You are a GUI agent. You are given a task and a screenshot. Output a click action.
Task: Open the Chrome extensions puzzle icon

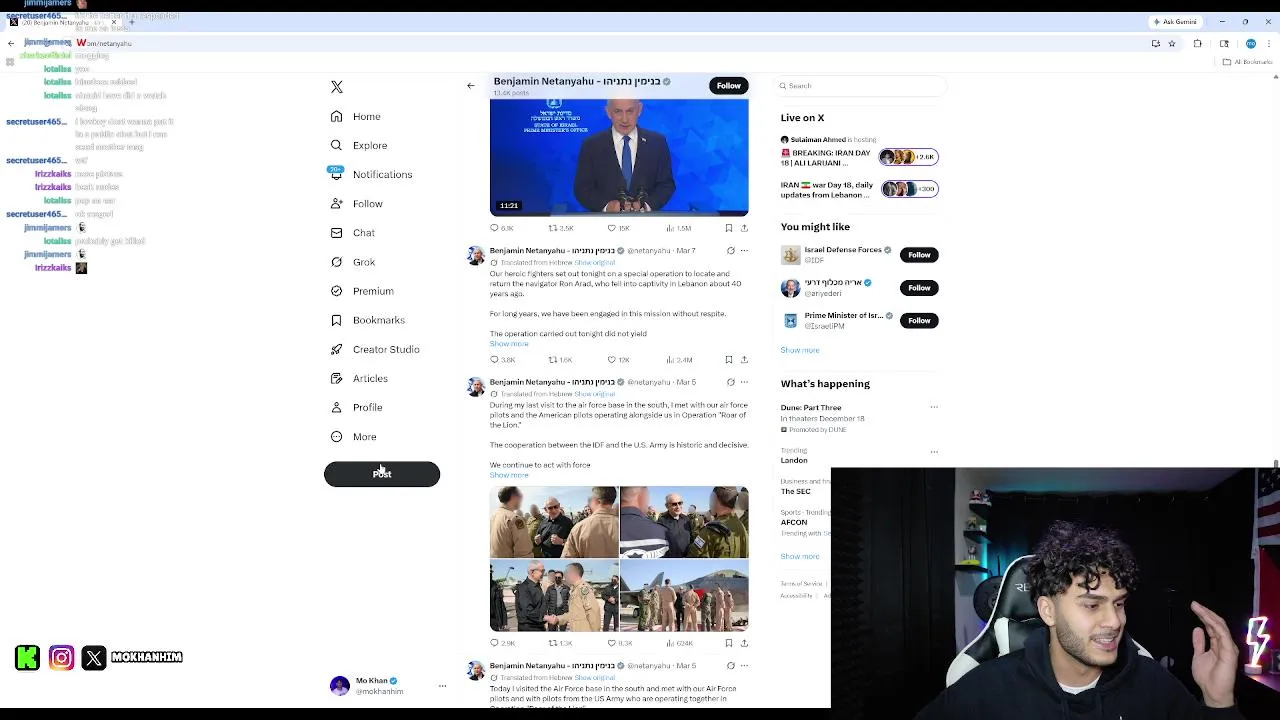[x=1197, y=44]
